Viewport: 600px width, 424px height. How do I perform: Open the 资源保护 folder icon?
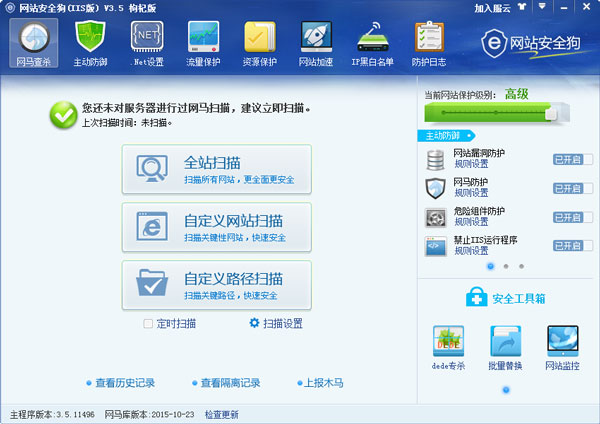tap(260, 37)
